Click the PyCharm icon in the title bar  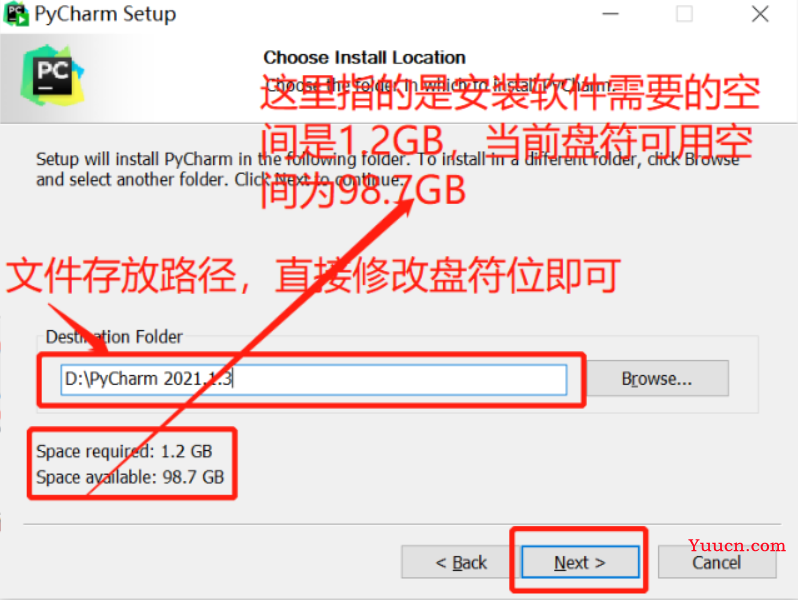pos(15,14)
